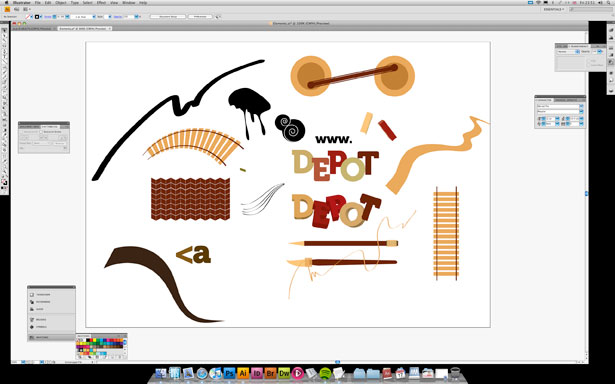Click the Illustrator icon in the Dock
This screenshot has height=384, width=615.
243,373
